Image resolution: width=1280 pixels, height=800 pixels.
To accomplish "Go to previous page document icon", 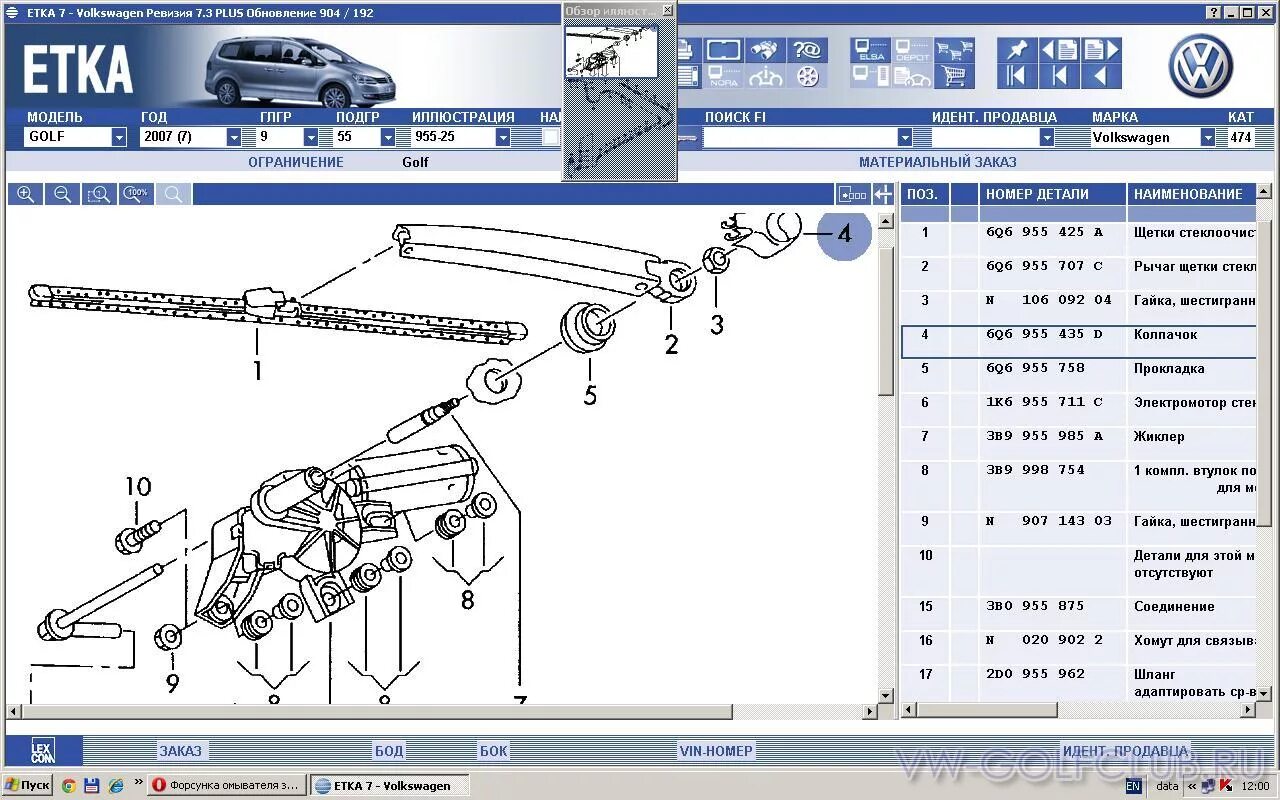I will 1058,50.
